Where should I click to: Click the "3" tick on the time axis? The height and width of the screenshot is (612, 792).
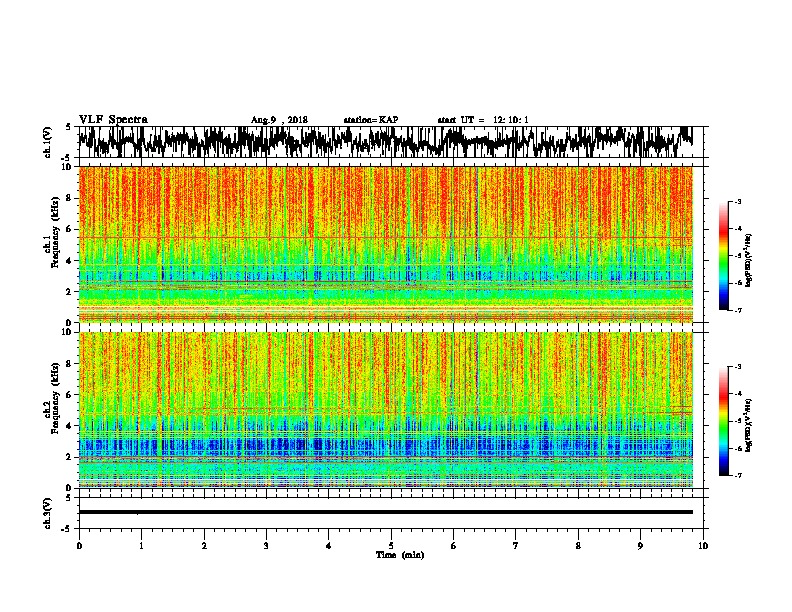pyautogui.click(x=266, y=546)
